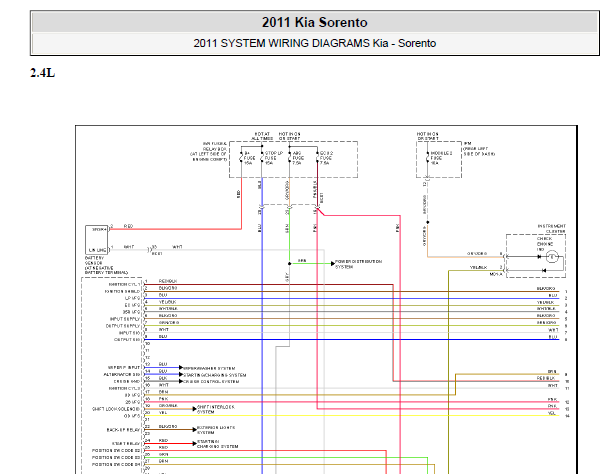Click the "MODULE 2 FUSE" label
605x474 pixels.
click(442, 158)
